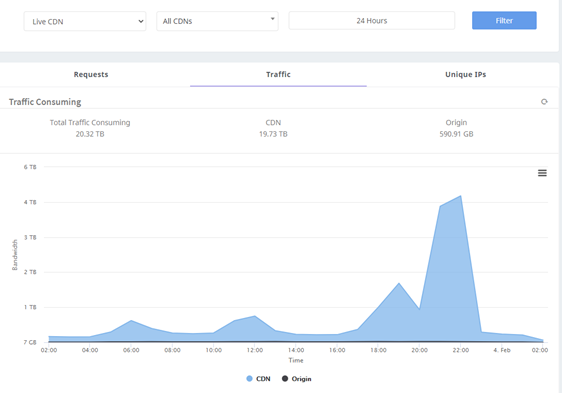Click the 06:00 time axis label

131,350
